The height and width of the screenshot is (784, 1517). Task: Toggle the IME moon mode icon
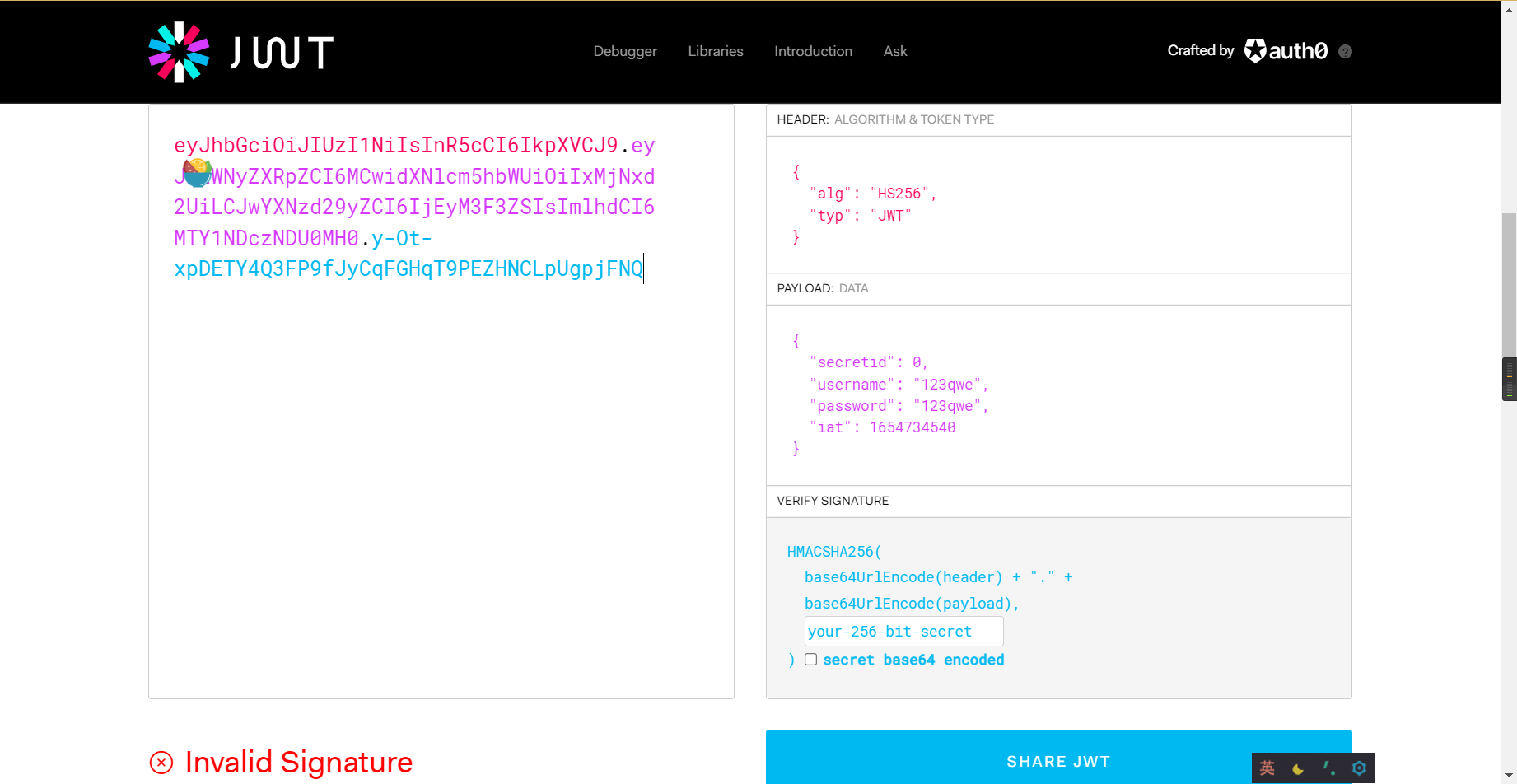coord(1298,768)
